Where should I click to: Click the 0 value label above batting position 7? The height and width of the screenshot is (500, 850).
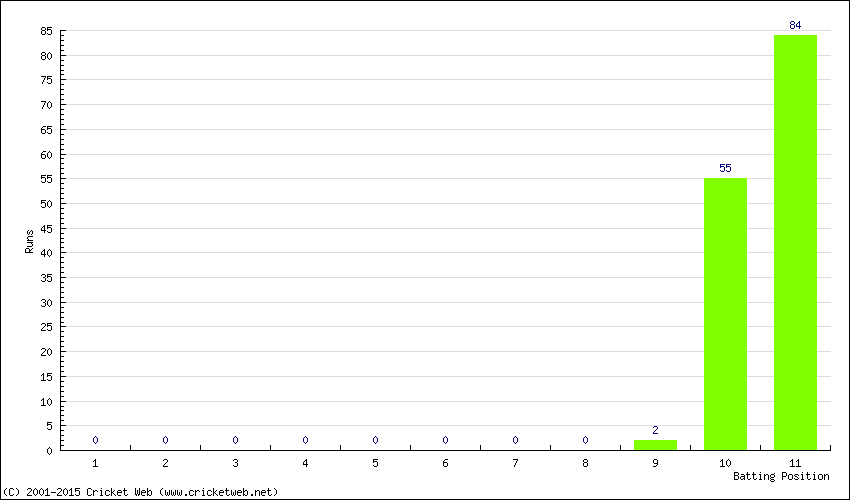pyautogui.click(x=515, y=440)
